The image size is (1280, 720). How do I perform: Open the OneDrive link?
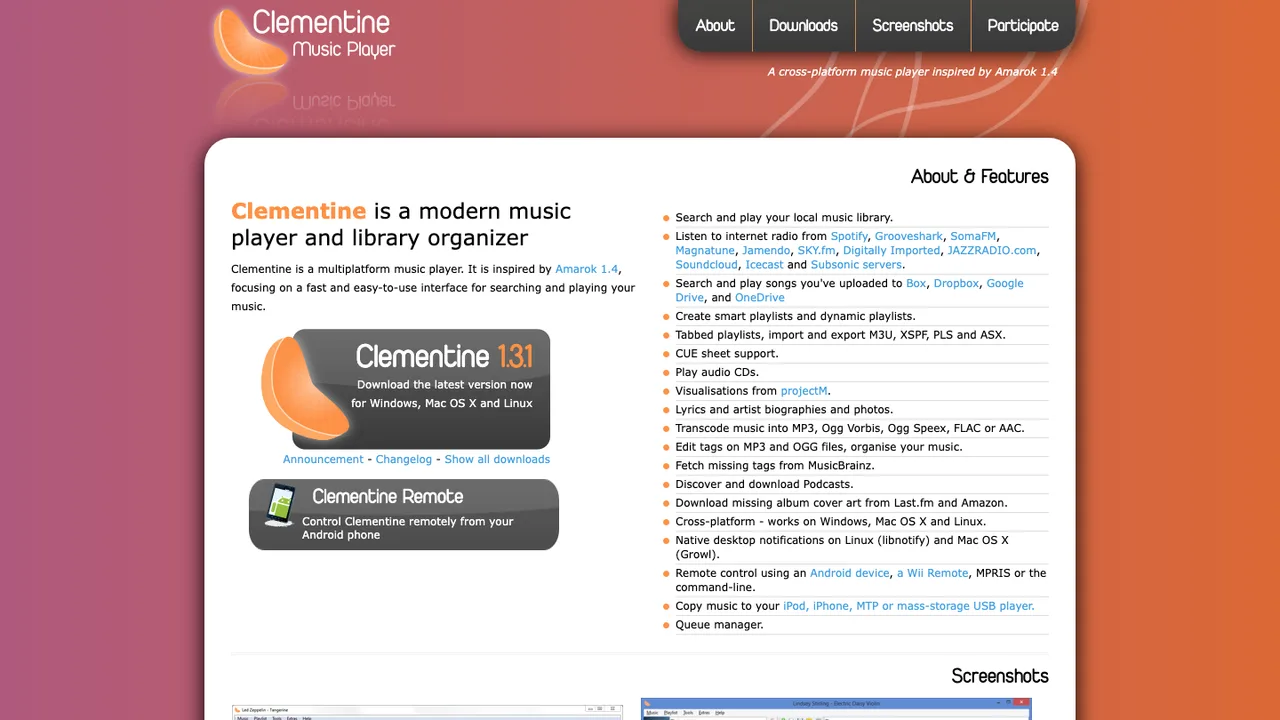pos(760,297)
